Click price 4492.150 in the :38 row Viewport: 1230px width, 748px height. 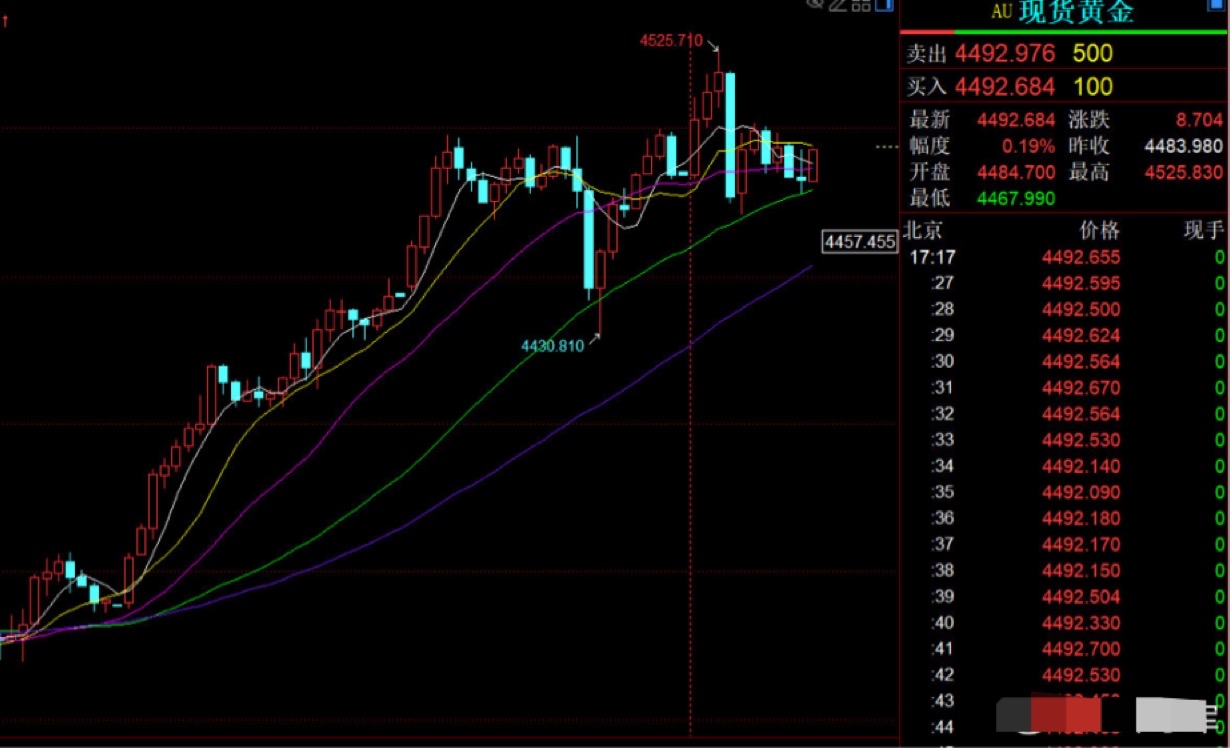tap(1081, 571)
